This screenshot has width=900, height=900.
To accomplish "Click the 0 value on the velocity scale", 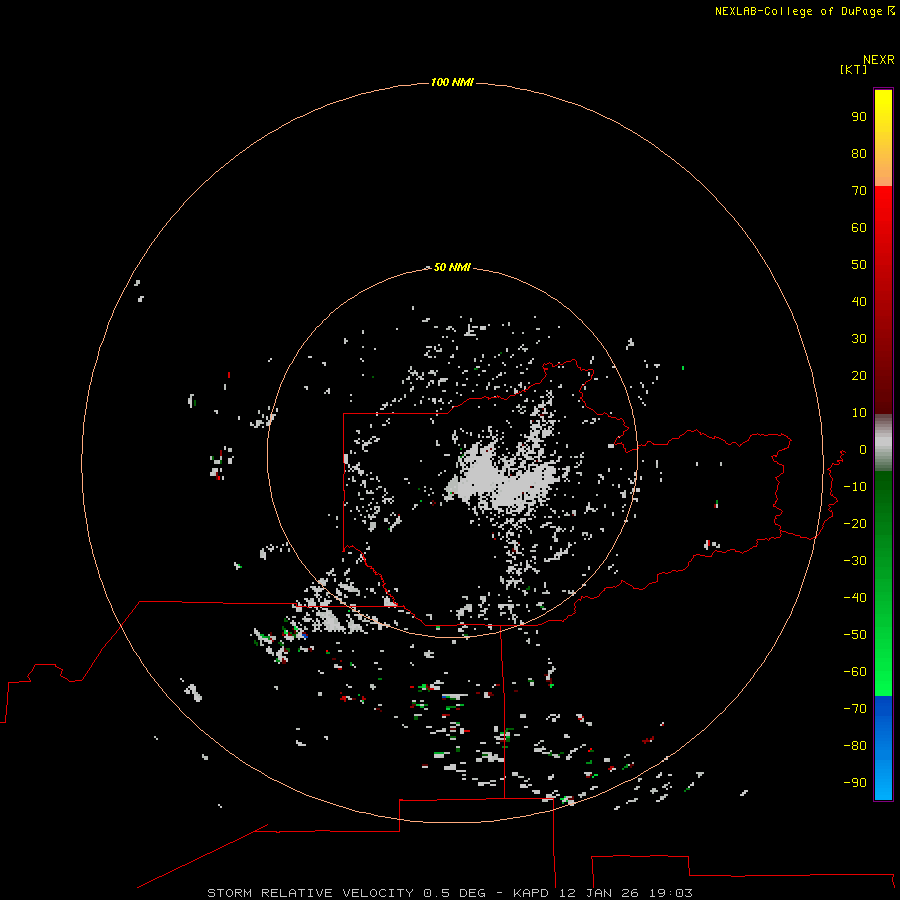I will pos(863,450).
